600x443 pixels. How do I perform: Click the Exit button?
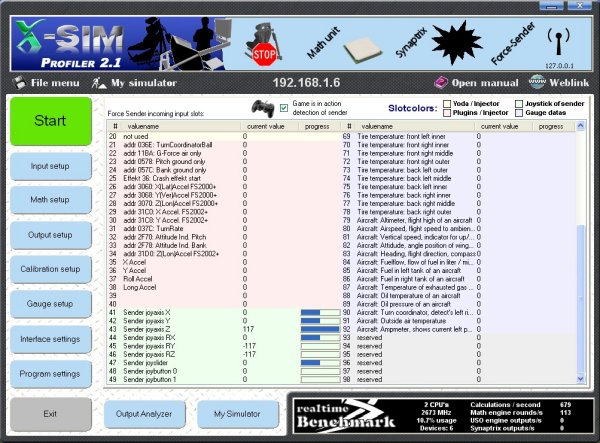coord(51,414)
